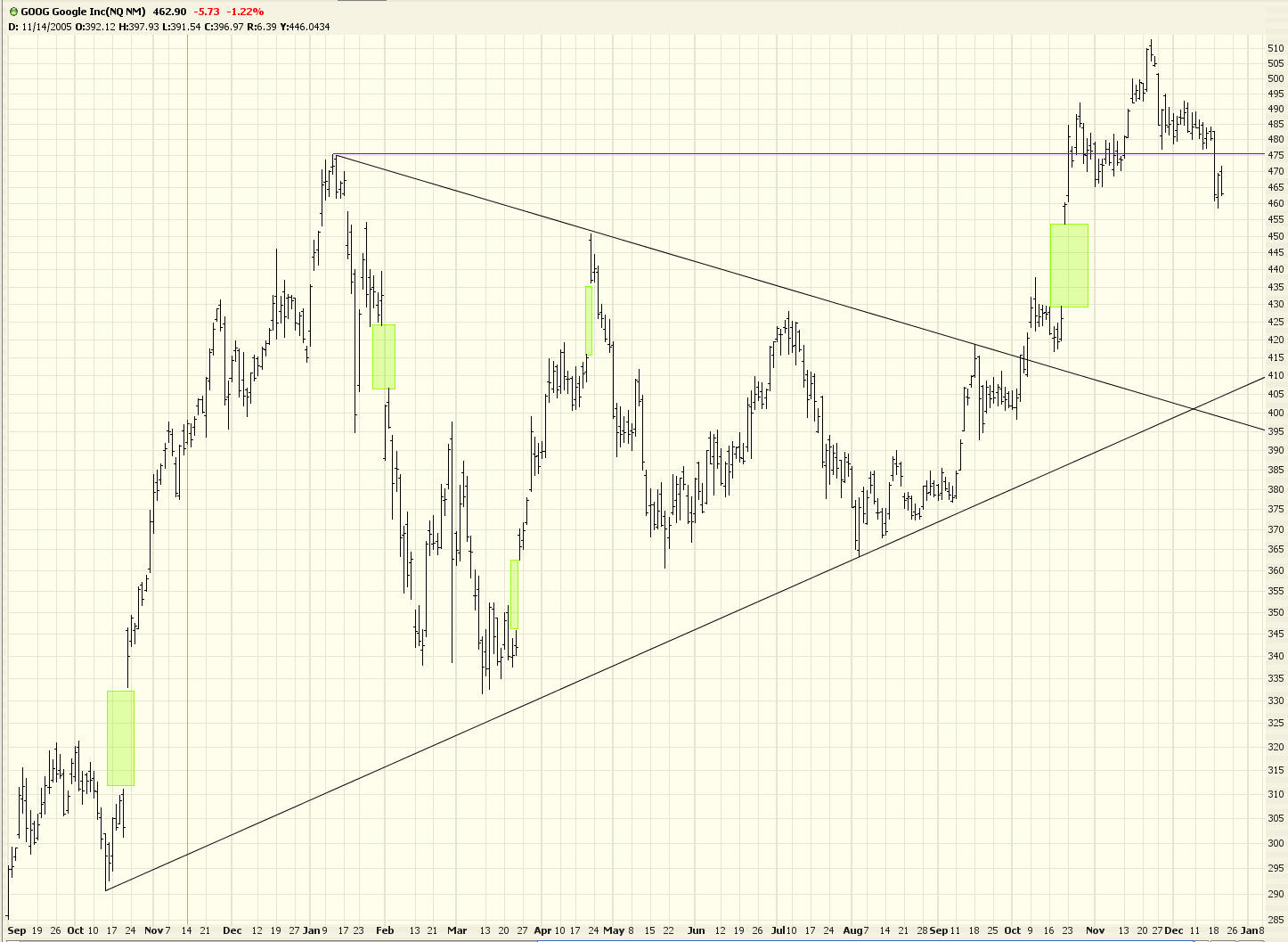Click the date readout 11/14/2005
The height and width of the screenshot is (942, 1288).
47,27
